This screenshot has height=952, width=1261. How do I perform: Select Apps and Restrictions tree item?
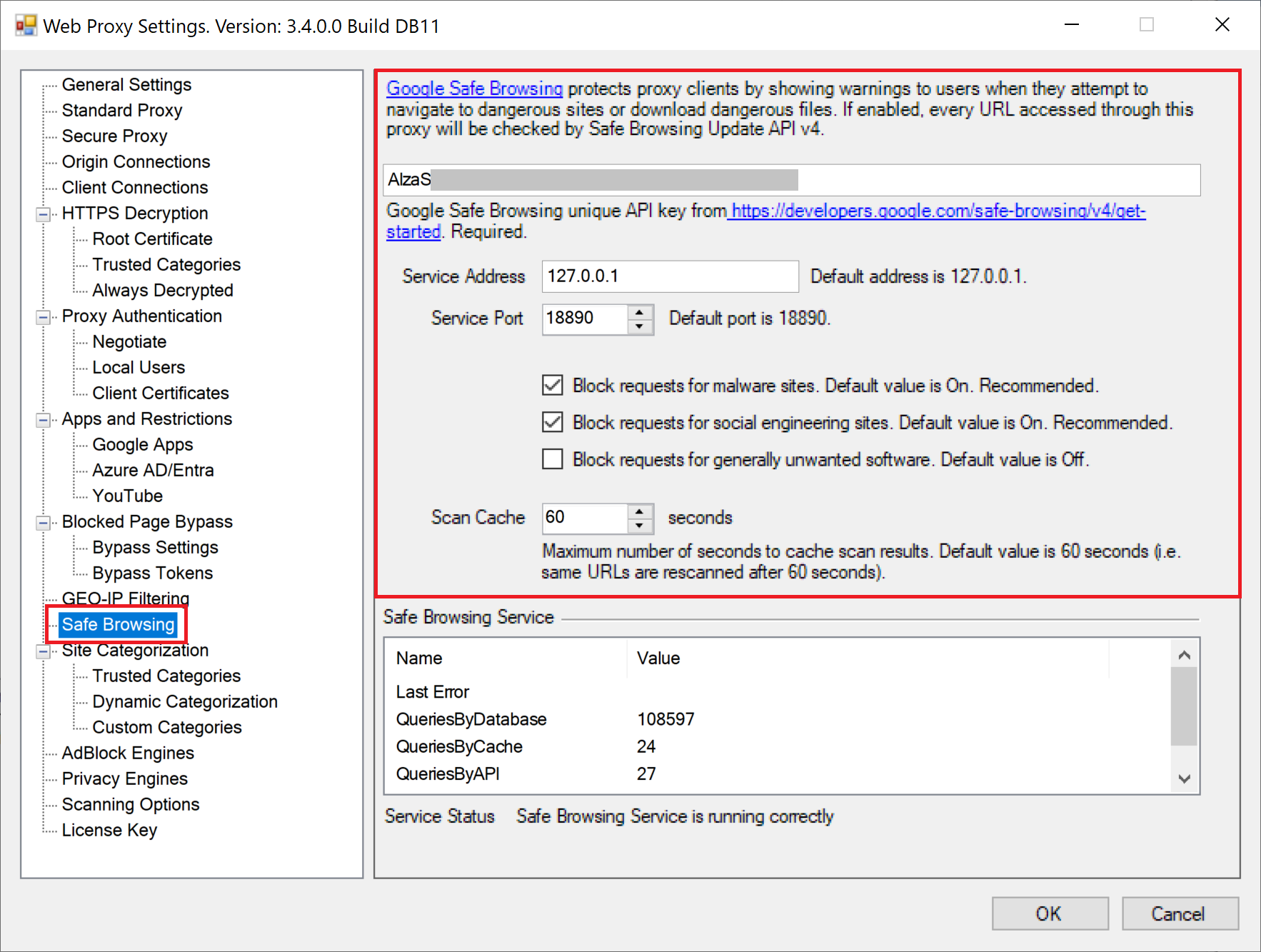(x=147, y=419)
